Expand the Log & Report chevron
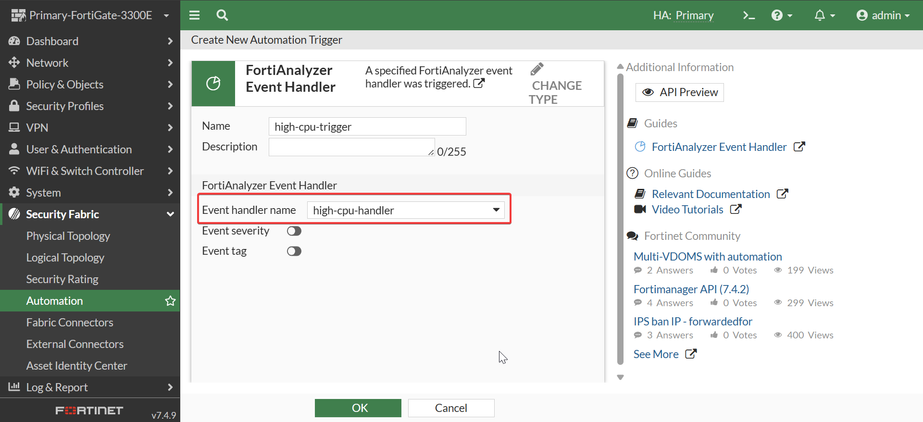Viewport: 923px width, 422px height. 170,387
